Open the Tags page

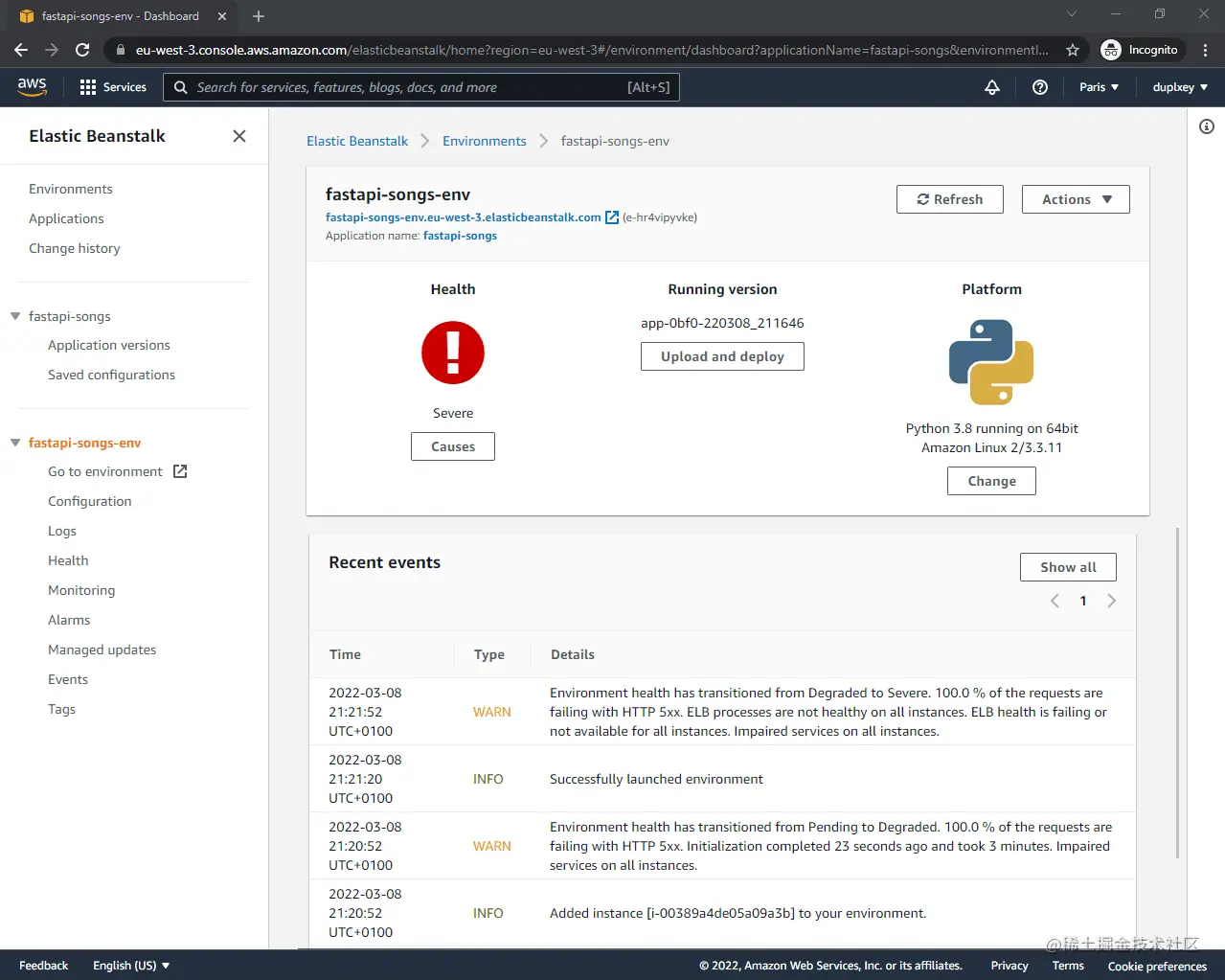click(61, 709)
